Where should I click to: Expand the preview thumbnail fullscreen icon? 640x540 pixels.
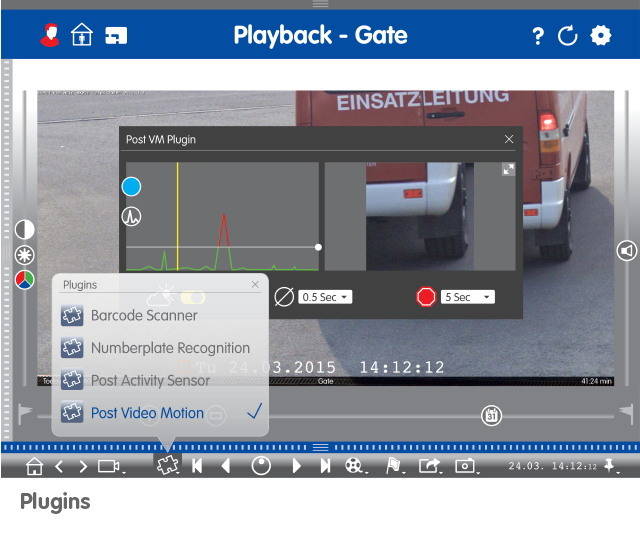(x=509, y=169)
